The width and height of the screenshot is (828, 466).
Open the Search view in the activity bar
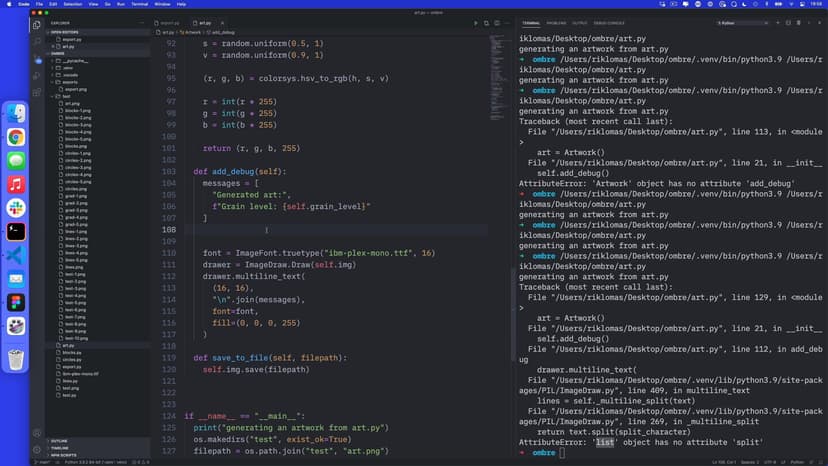coord(37,42)
